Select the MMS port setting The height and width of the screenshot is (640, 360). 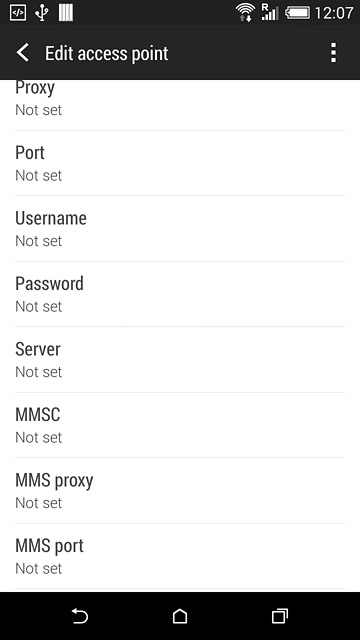tap(180, 556)
